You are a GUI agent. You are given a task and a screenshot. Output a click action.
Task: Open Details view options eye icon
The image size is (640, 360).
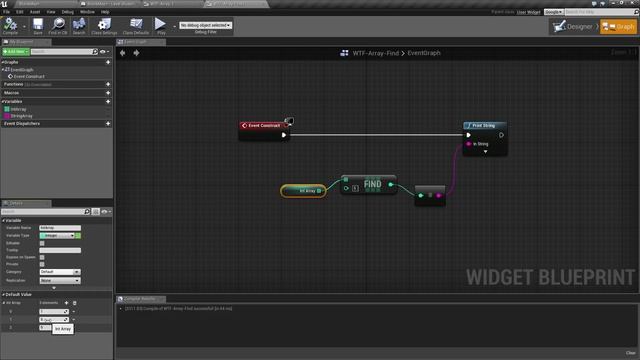tap(106, 211)
